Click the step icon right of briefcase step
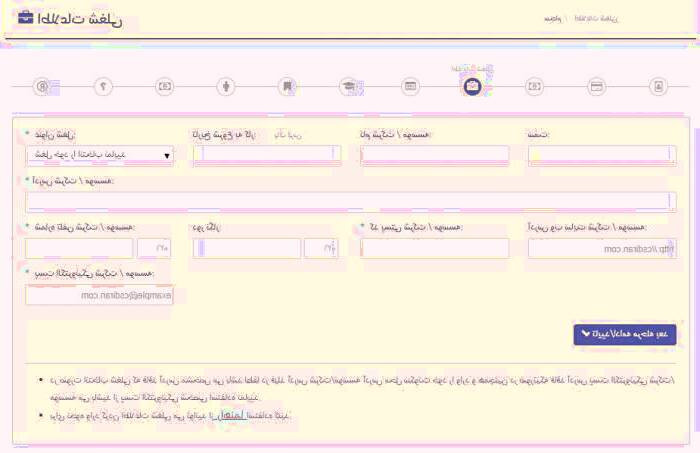Image resolution: width=700 pixels, height=453 pixels. [534, 86]
